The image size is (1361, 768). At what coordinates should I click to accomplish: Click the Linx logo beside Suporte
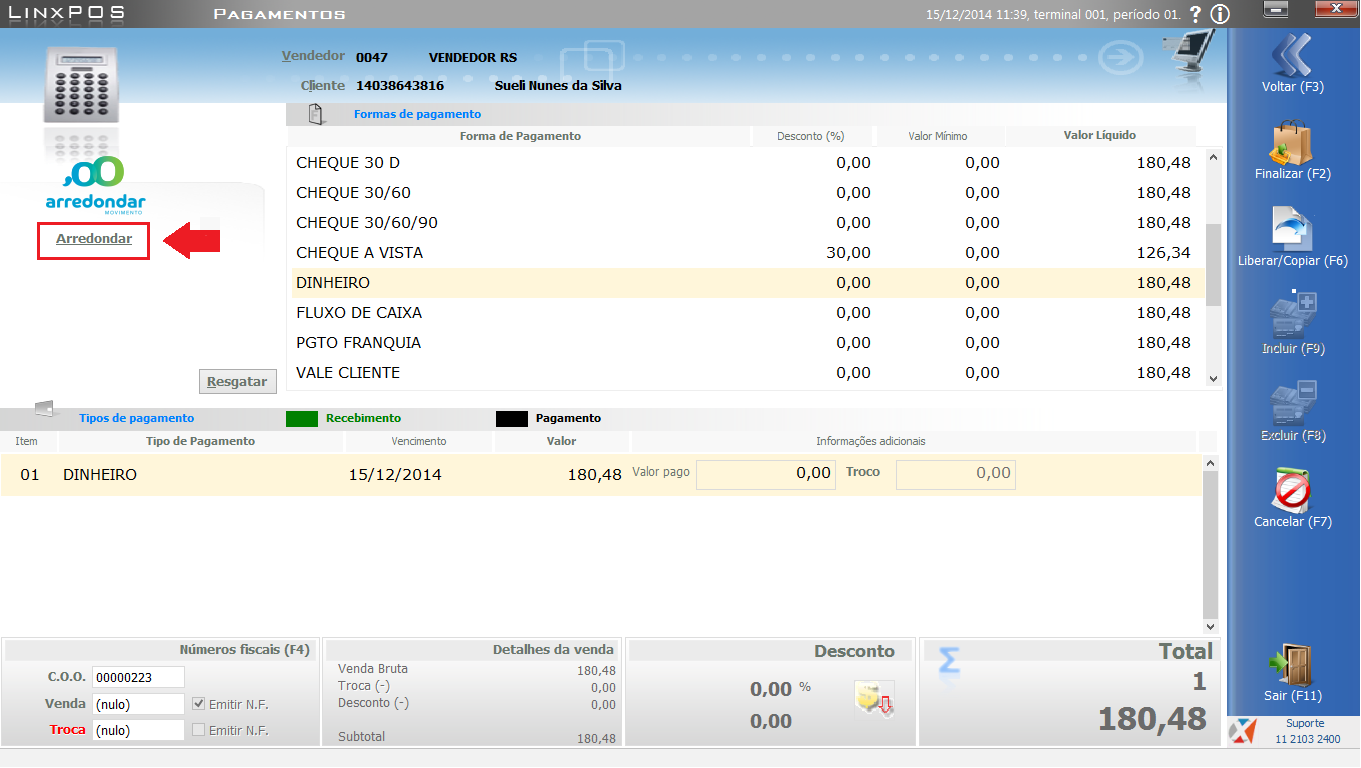click(1242, 731)
